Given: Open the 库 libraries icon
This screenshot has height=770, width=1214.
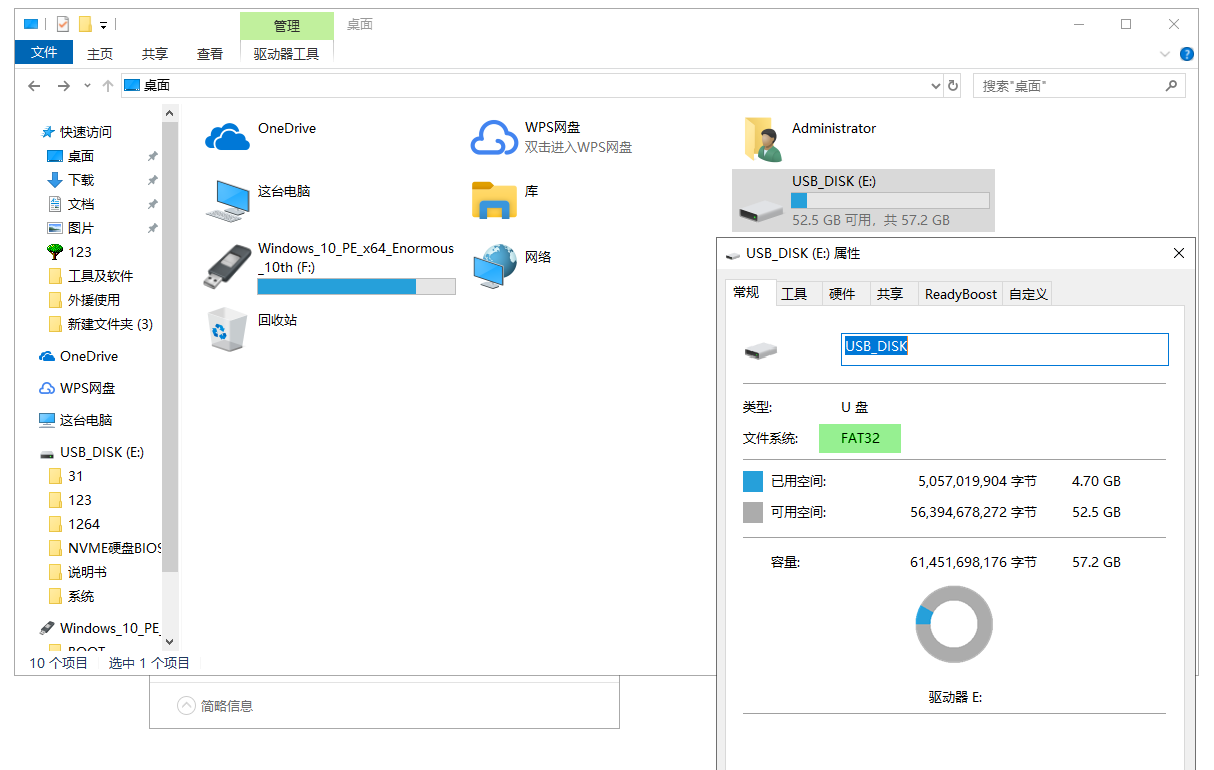Looking at the screenshot, I should pyautogui.click(x=493, y=200).
